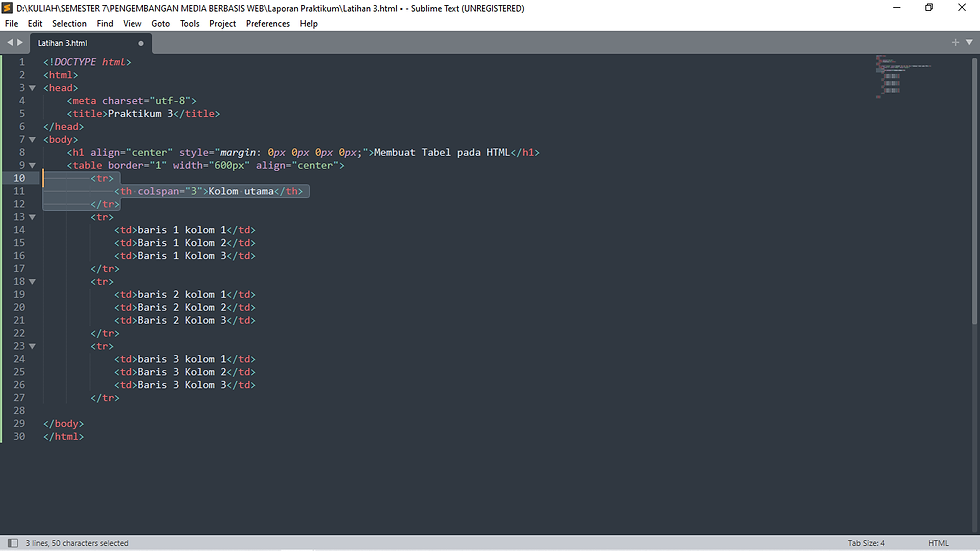Click 'Baris 1 Kolom 3' on line 16

pos(182,256)
